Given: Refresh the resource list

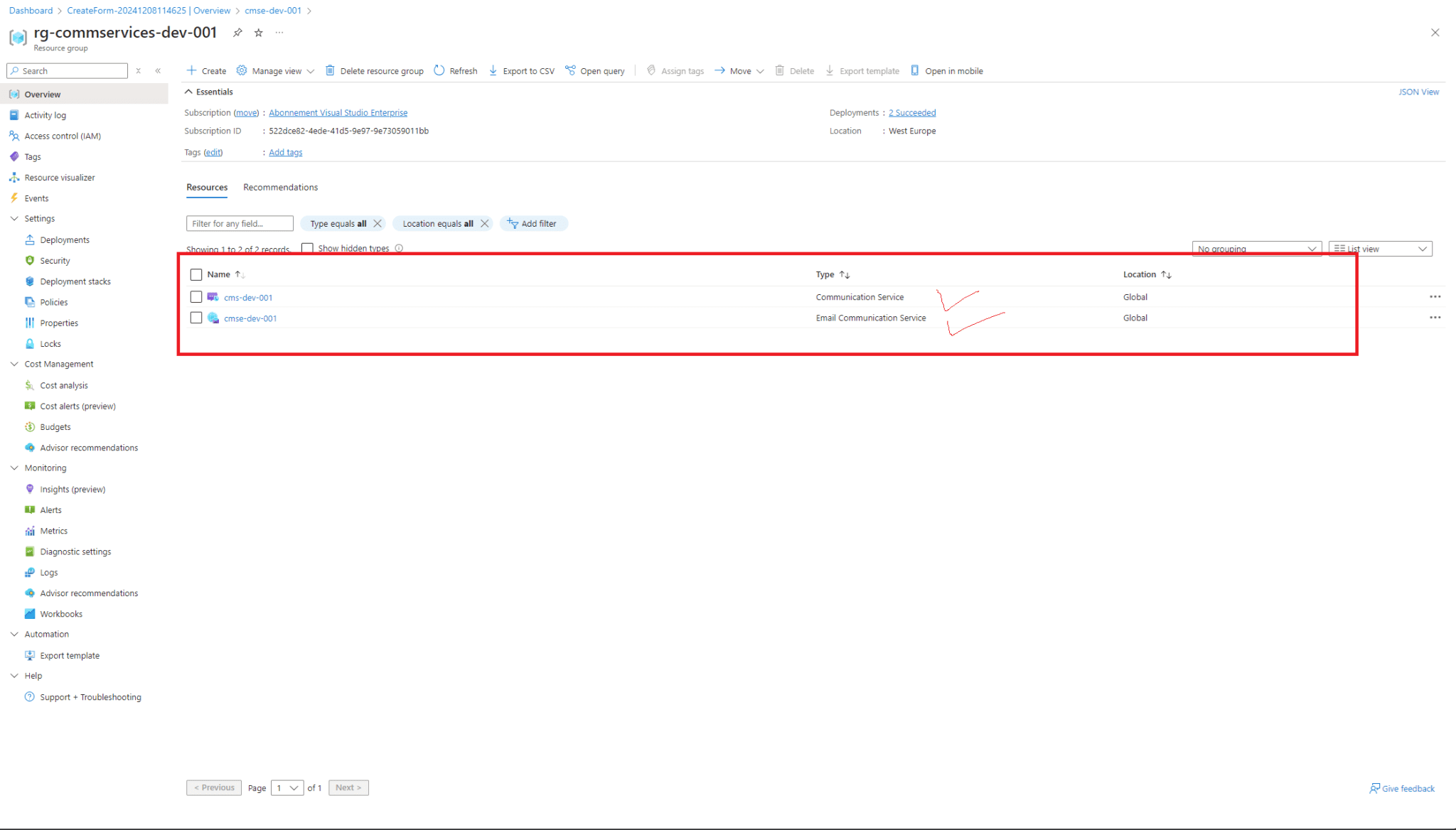Looking at the screenshot, I should tap(455, 70).
